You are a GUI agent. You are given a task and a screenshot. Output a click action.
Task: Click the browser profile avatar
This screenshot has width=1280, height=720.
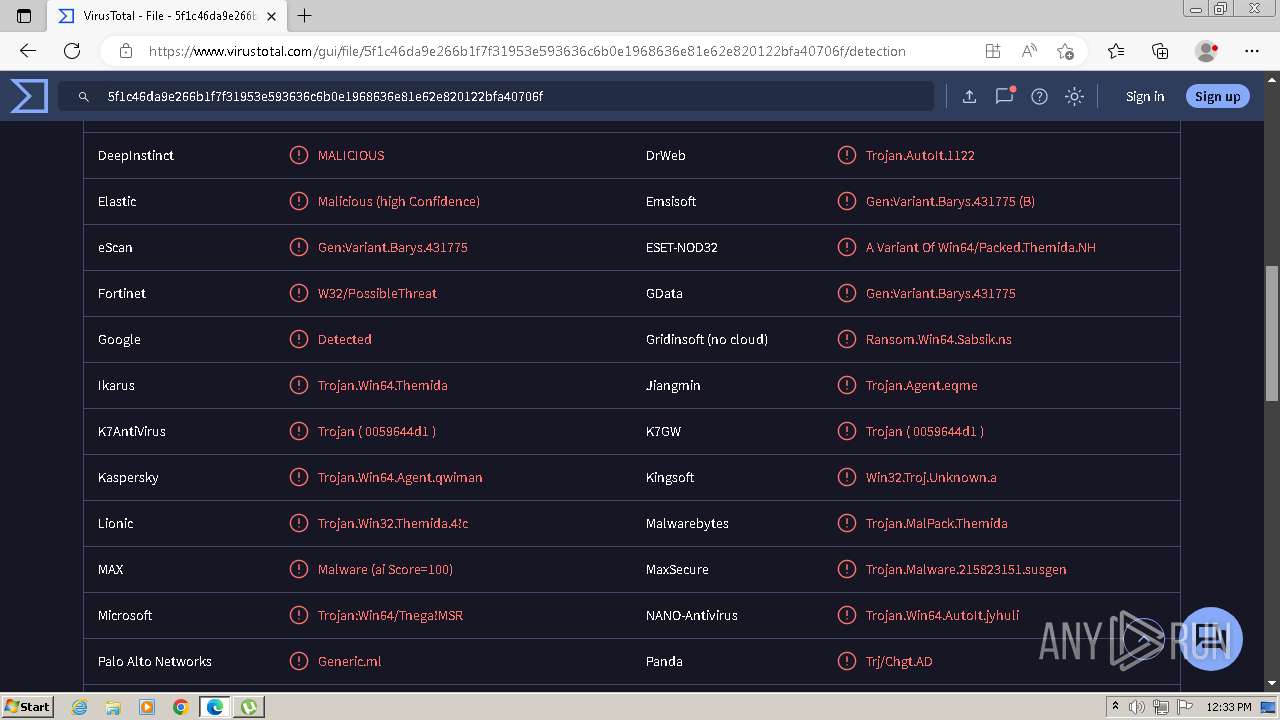click(1207, 51)
